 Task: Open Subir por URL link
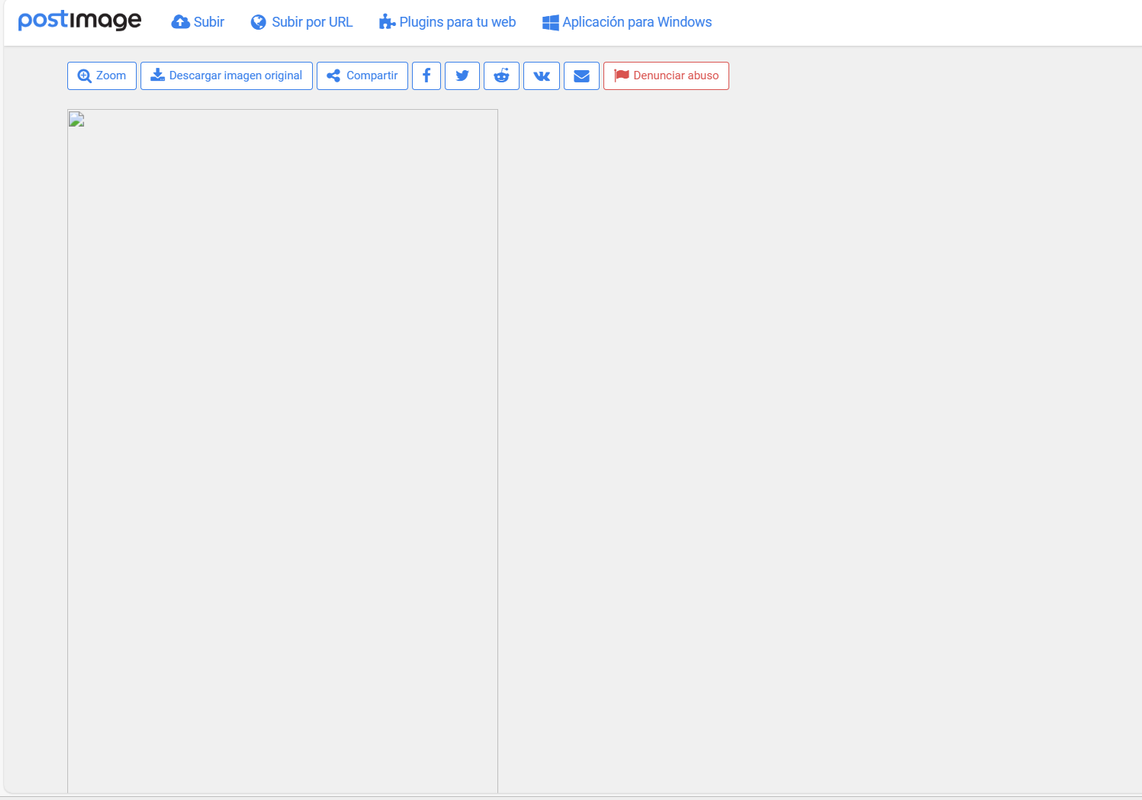pos(302,22)
